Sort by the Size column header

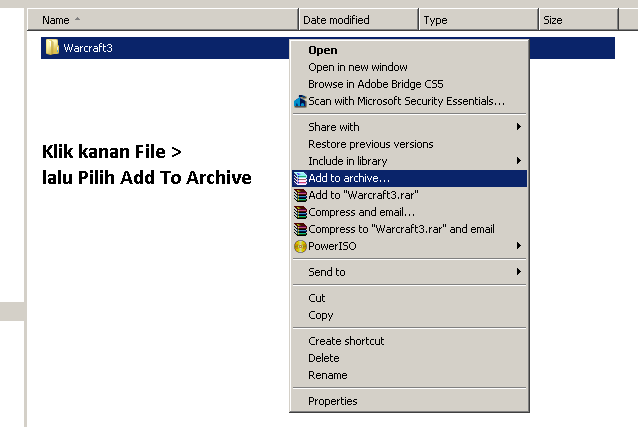pos(578,20)
